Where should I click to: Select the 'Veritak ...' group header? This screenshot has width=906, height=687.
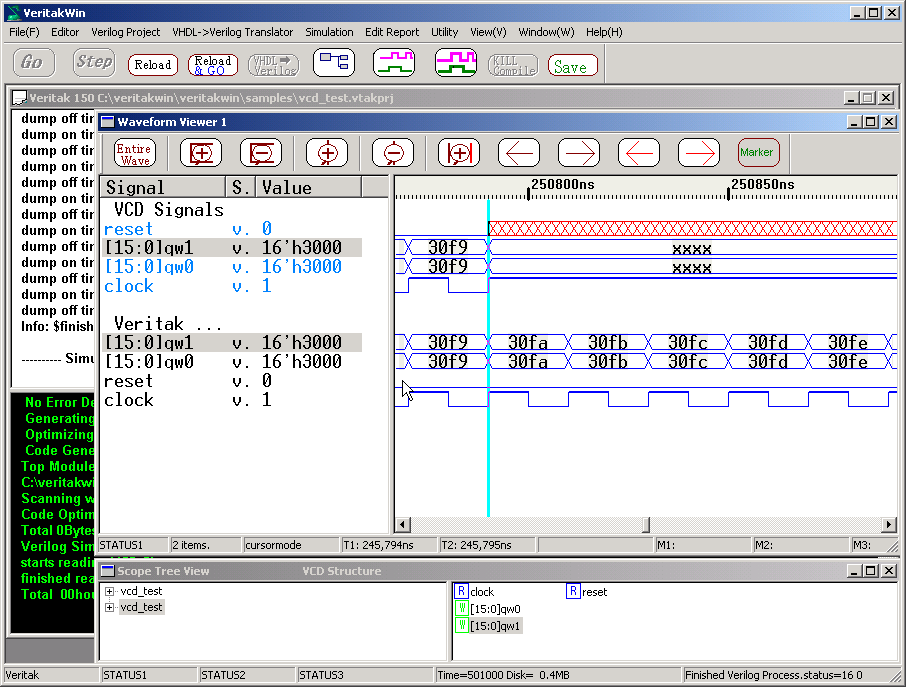pos(168,324)
